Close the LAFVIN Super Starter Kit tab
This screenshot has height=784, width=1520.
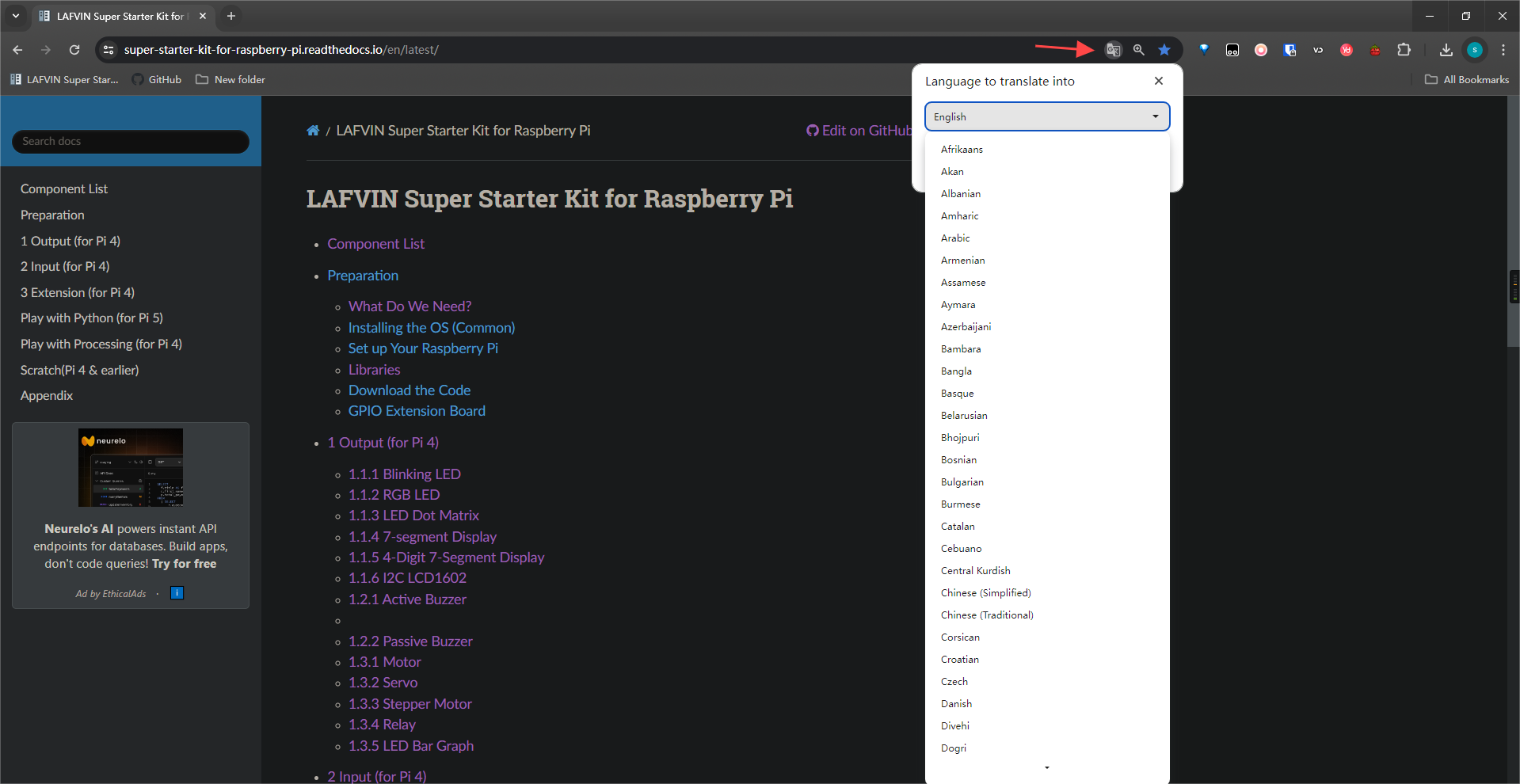pos(203,16)
